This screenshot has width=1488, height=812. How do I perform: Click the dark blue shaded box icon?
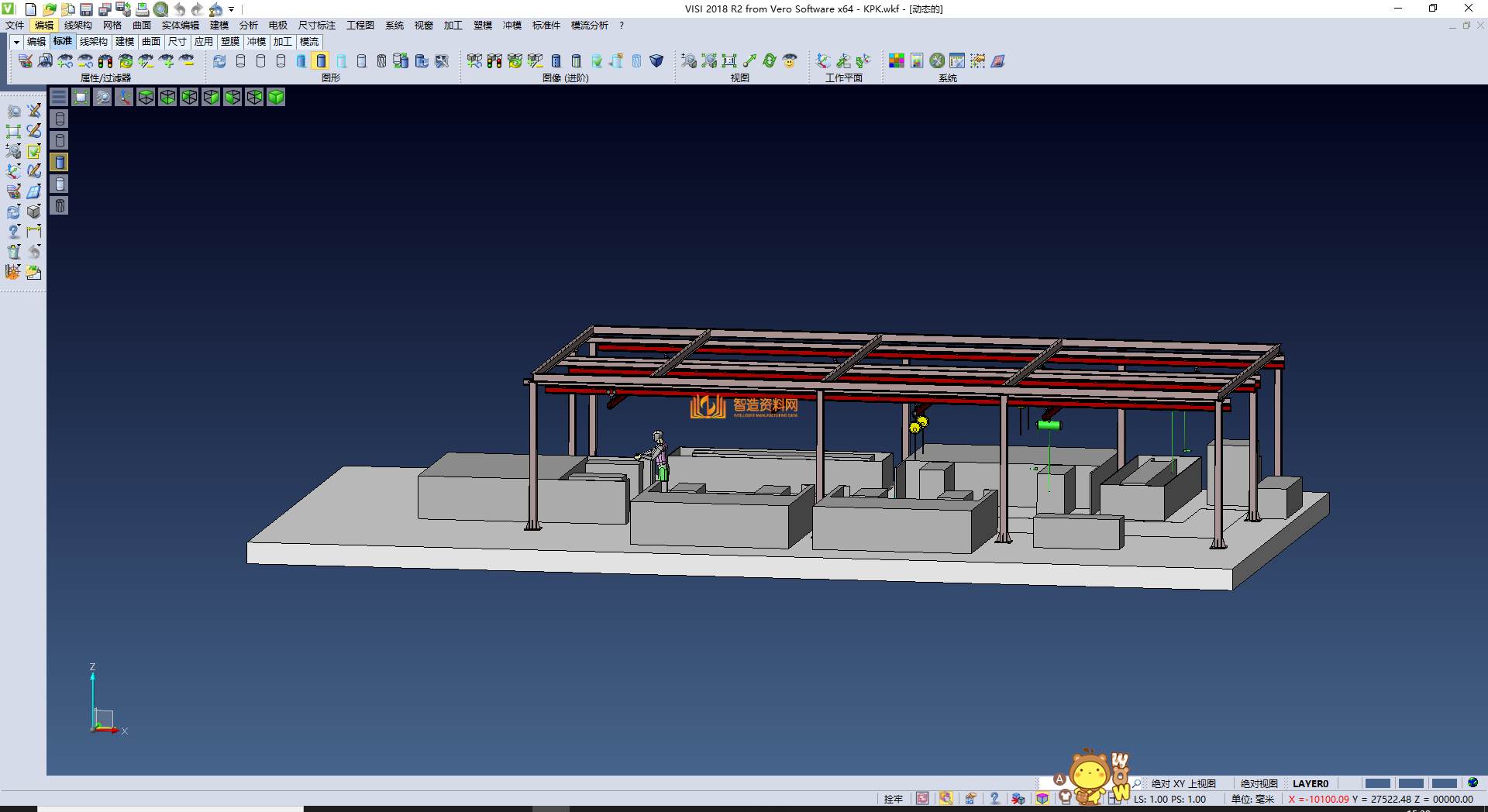click(656, 60)
